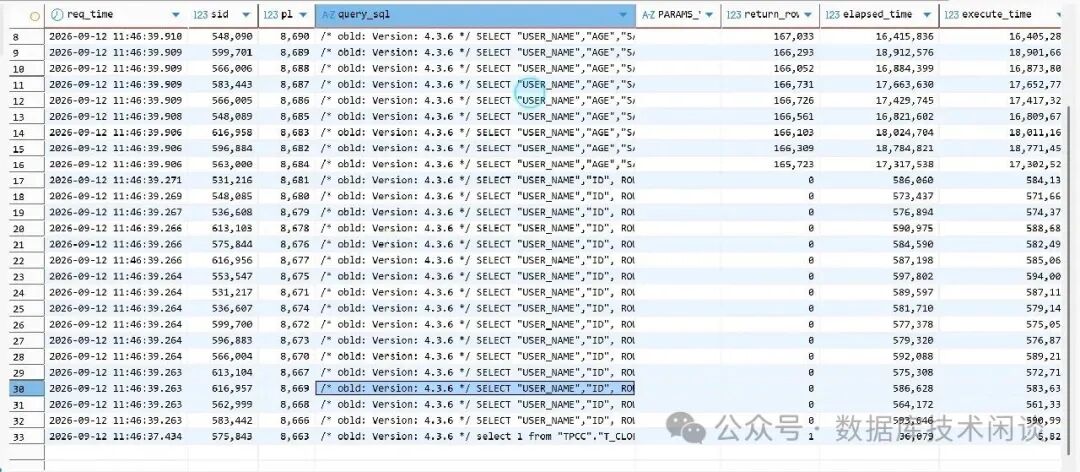The height and width of the screenshot is (472, 1080).
Task: Select return rows cell 165,723
Action: (x=770, y=165)
